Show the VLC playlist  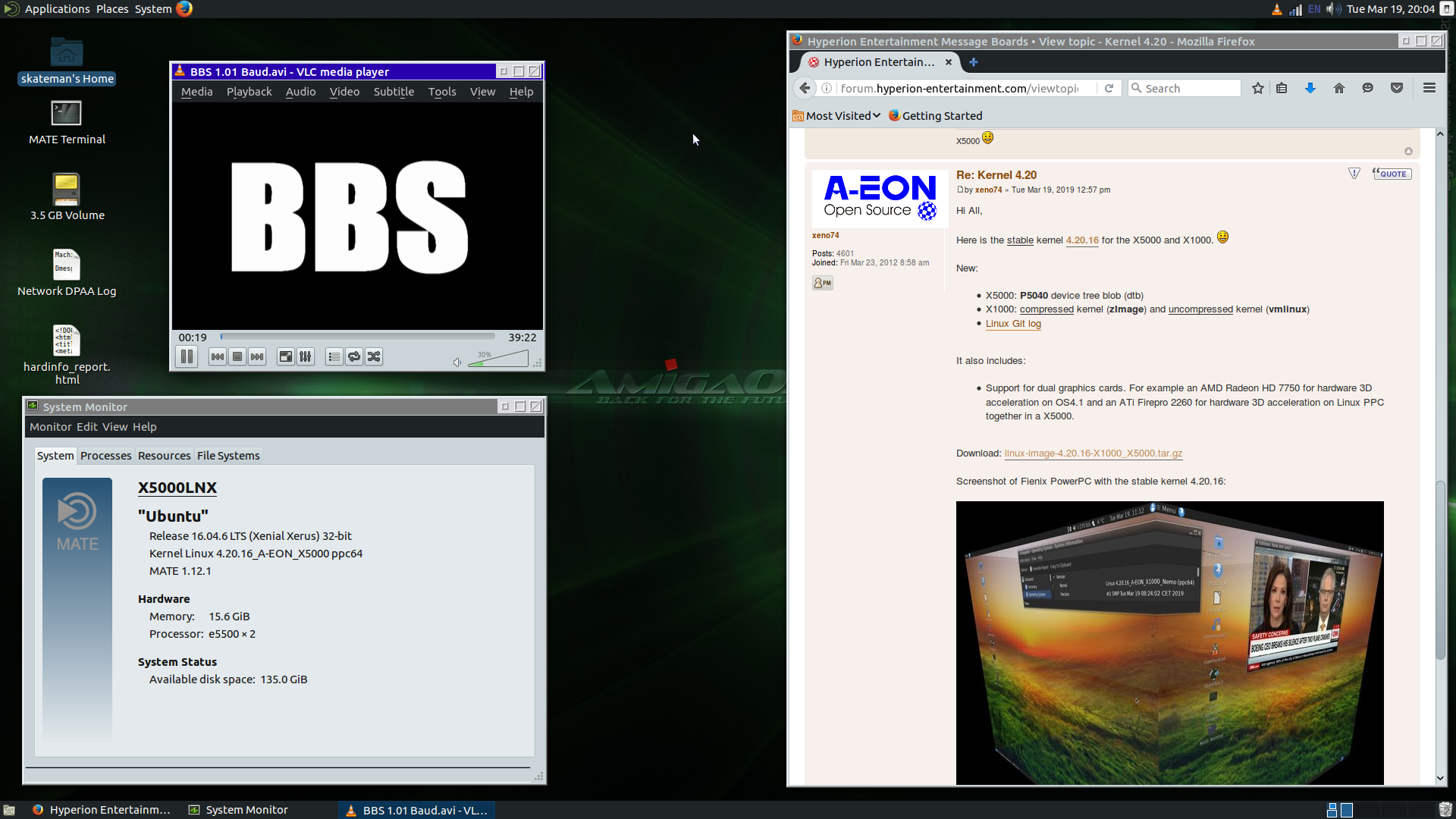click(334, 356)
